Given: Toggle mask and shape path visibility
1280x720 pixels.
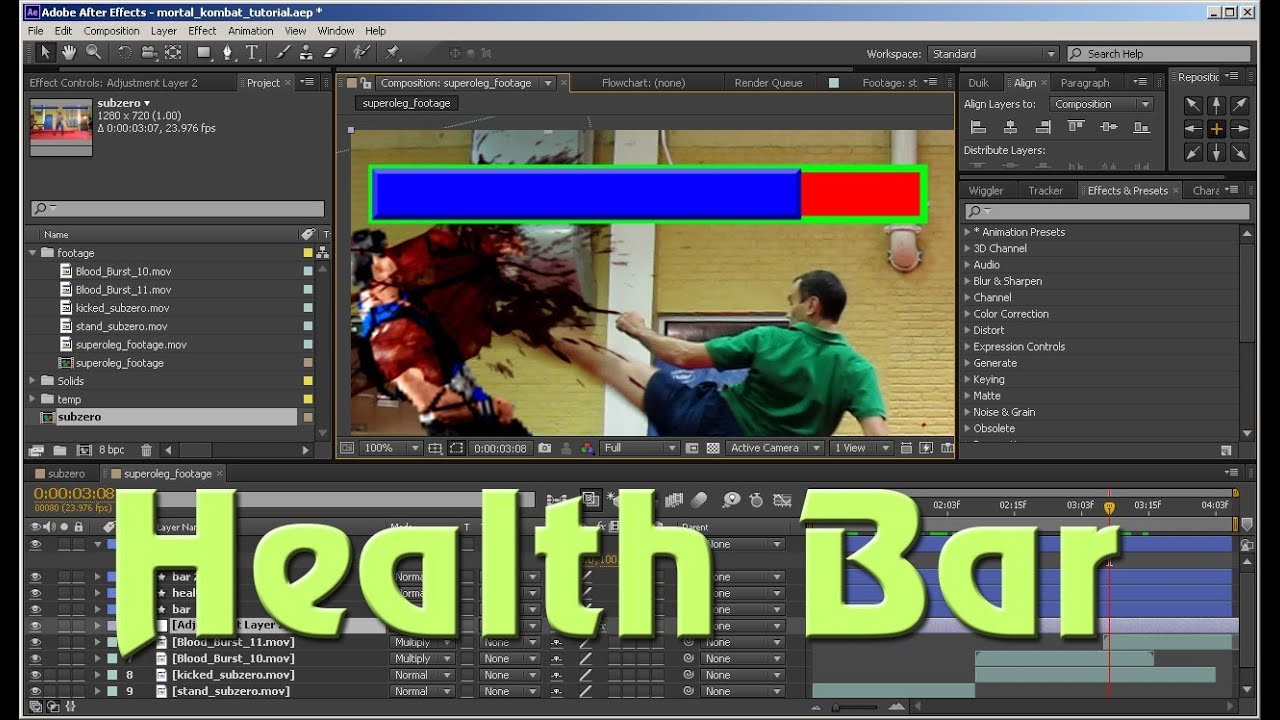Looking at the screenshot, I should tap(456, 448).
